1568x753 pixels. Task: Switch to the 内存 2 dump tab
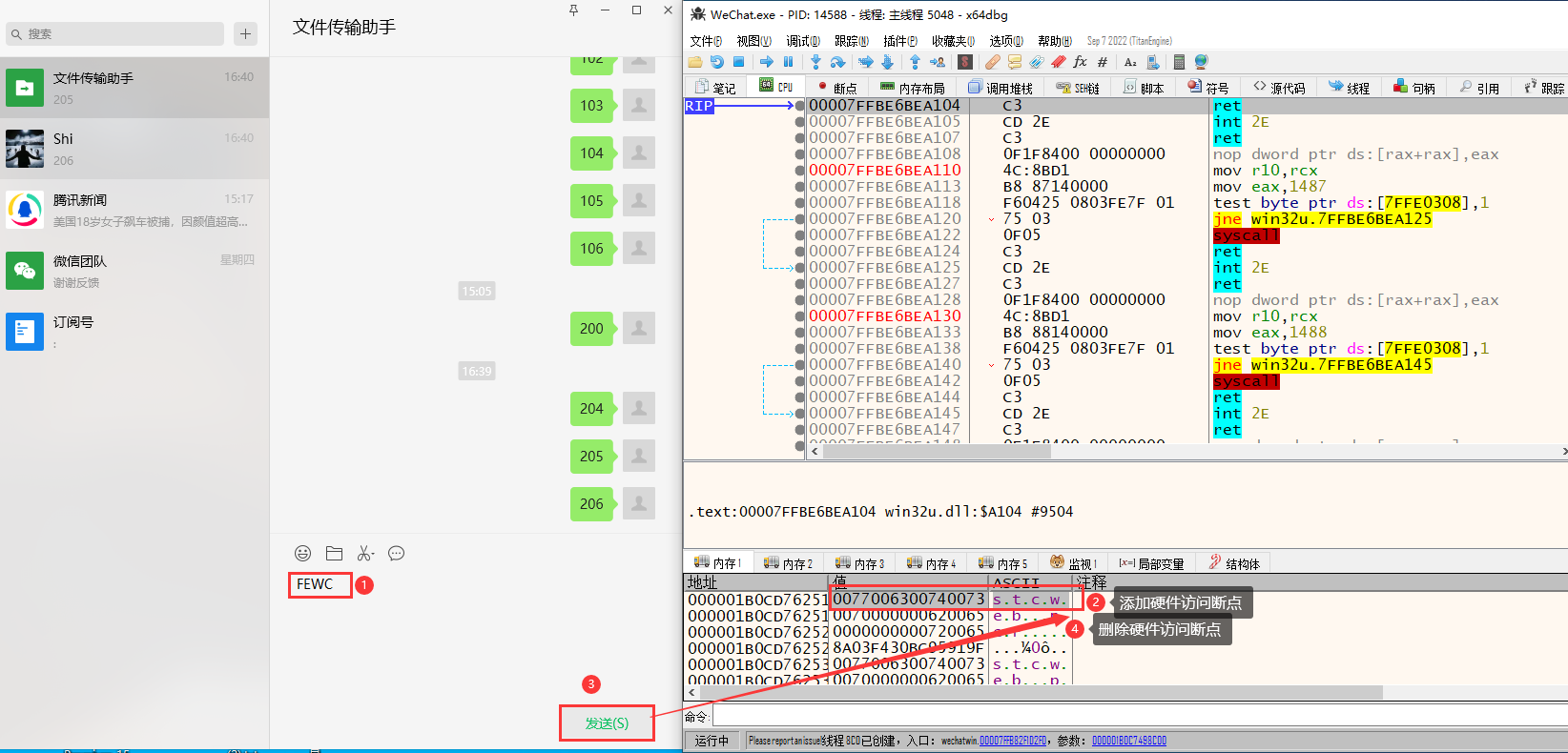(x=790, y=563)
